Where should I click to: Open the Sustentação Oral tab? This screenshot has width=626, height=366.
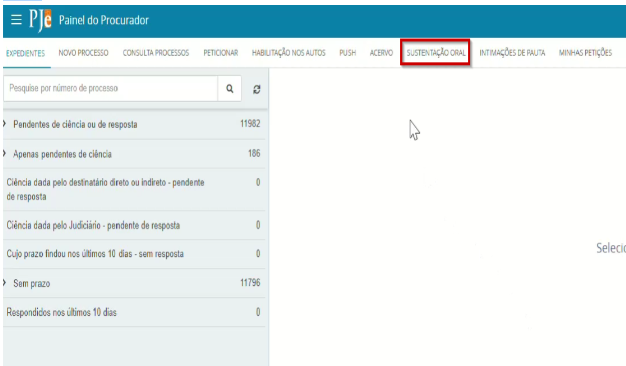(436, 53)
